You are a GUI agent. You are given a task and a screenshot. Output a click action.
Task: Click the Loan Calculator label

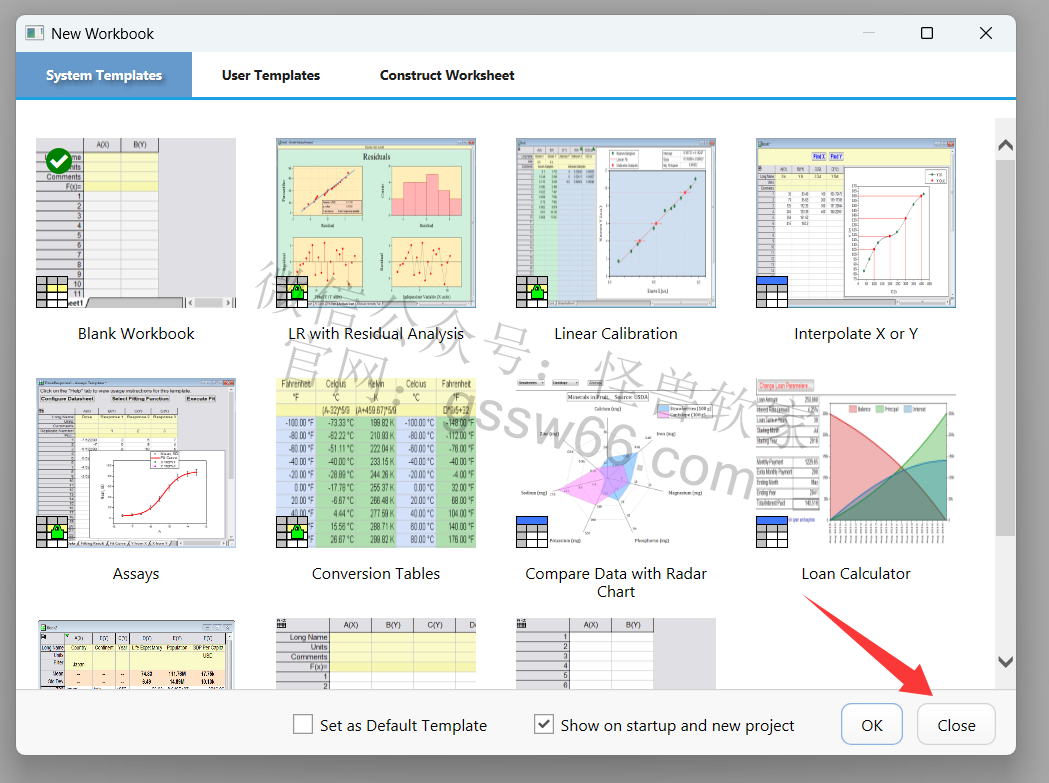pos(856,574)
